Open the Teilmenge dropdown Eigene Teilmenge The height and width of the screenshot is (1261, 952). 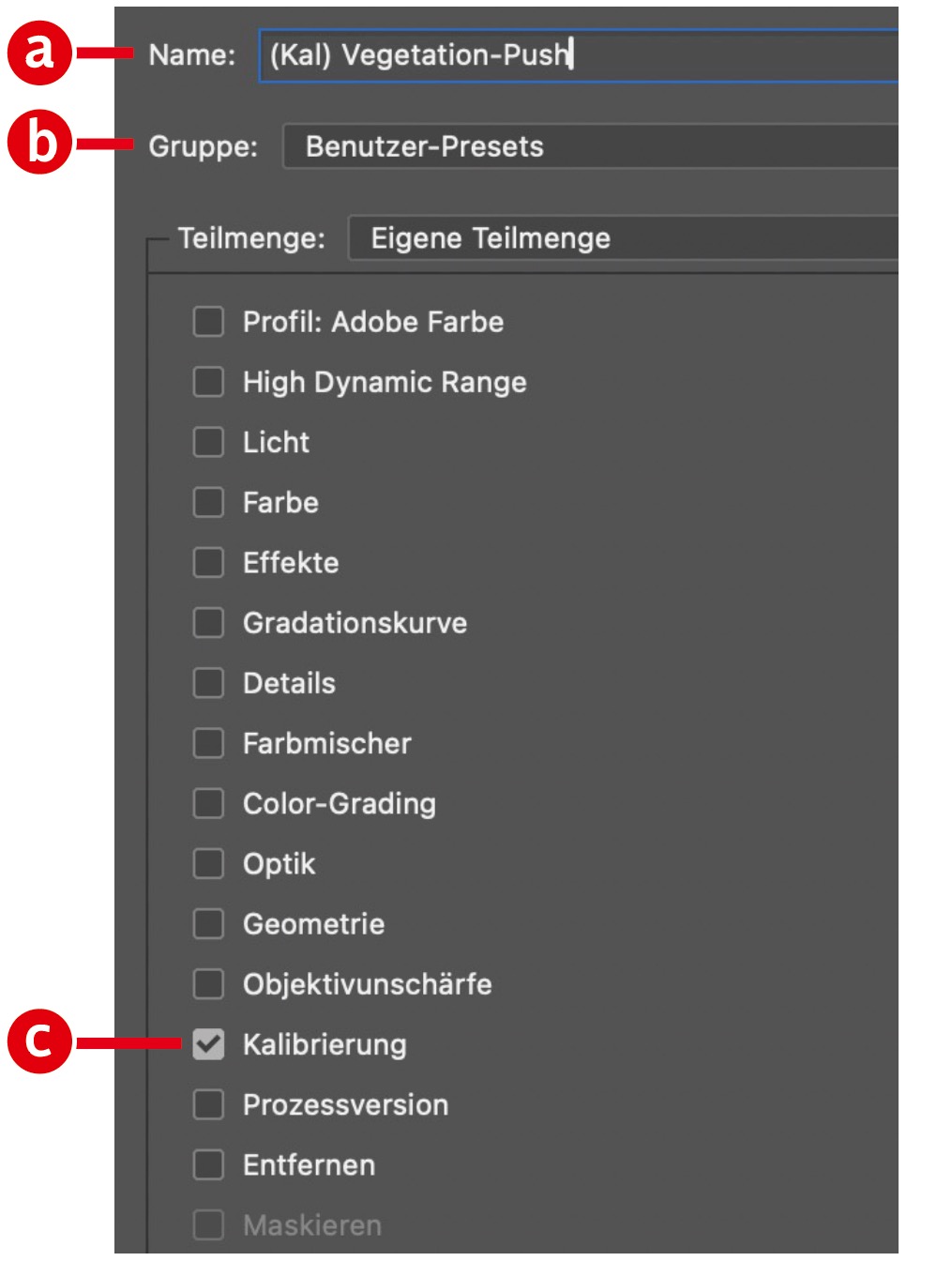click(x=623, y=238)
